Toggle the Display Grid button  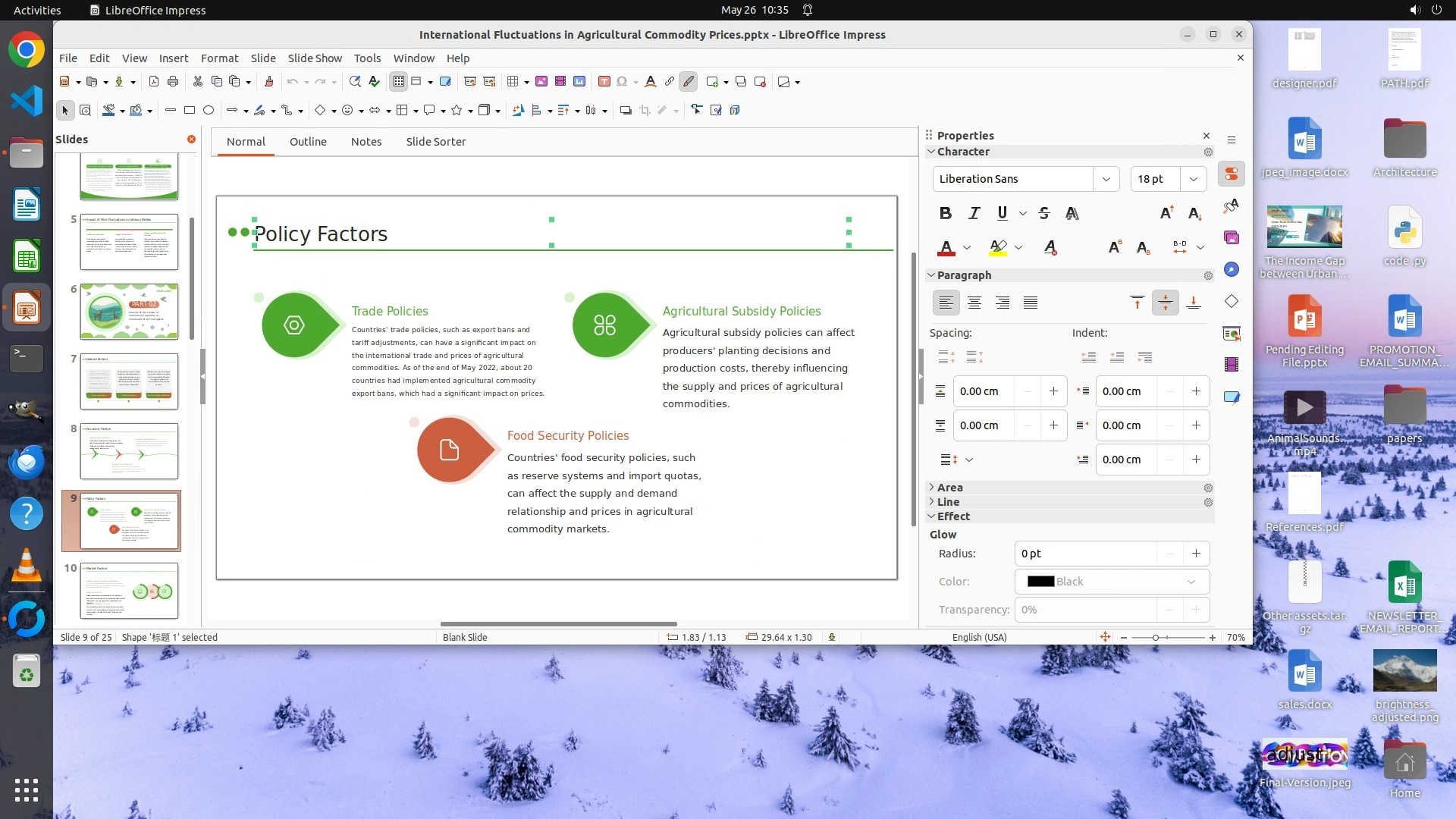click(x=399, y=82)
